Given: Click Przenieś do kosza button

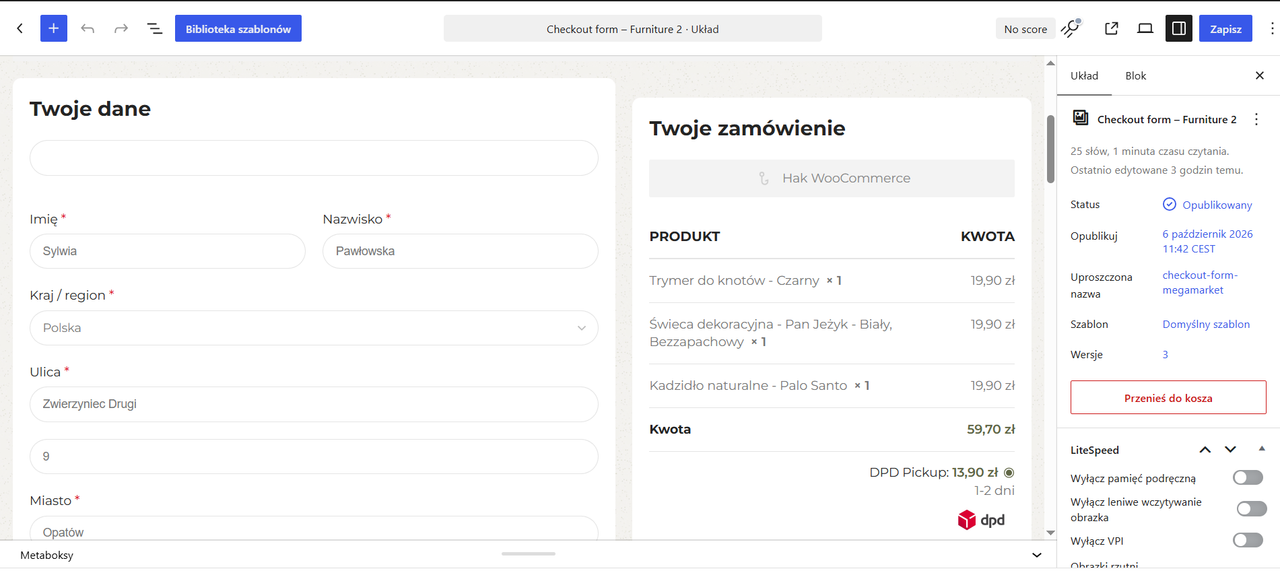Looking at the screenshot, I should tap(1168, 398).
